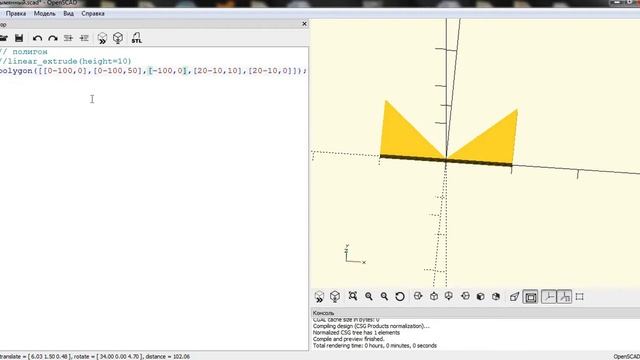
Task: Reset the view with the circular arrow icon
Action: point(400,296)
